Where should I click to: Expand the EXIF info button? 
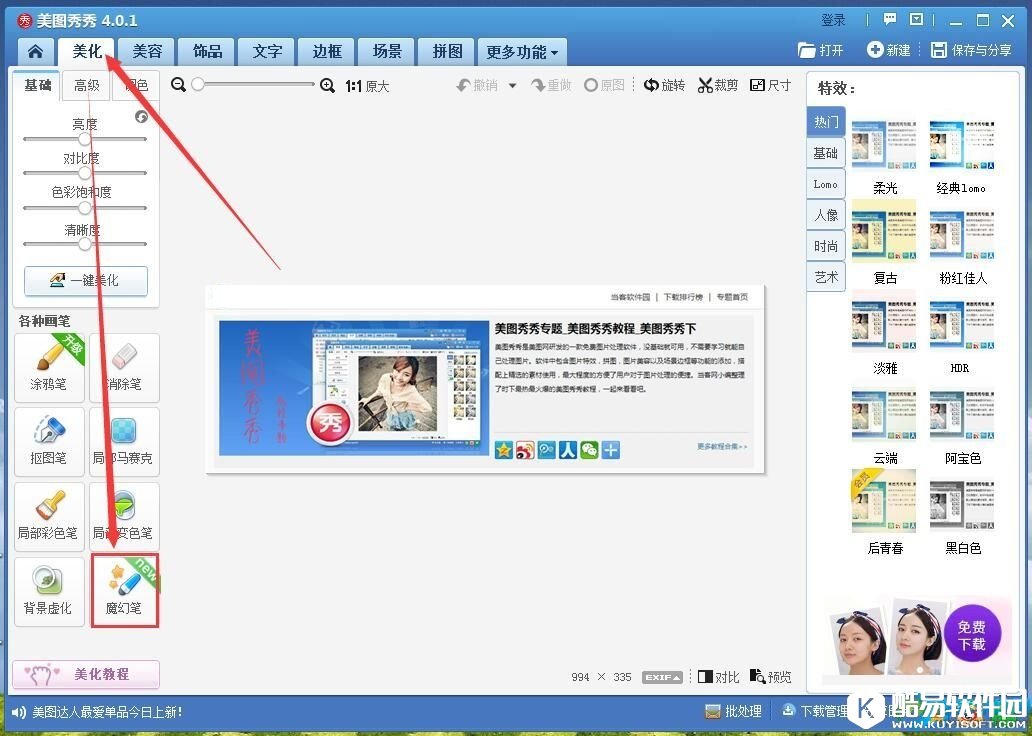[x=662, y=677]
